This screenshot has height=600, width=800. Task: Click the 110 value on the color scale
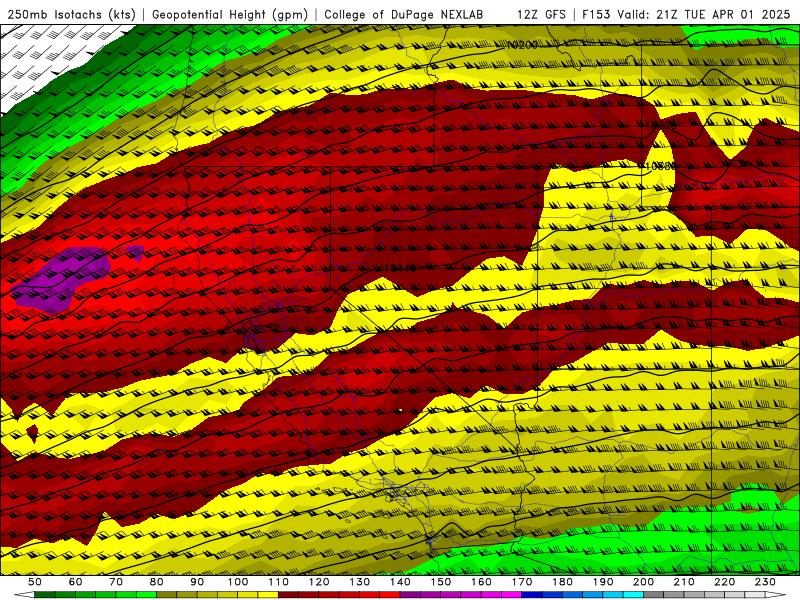[x=279, y=582]
